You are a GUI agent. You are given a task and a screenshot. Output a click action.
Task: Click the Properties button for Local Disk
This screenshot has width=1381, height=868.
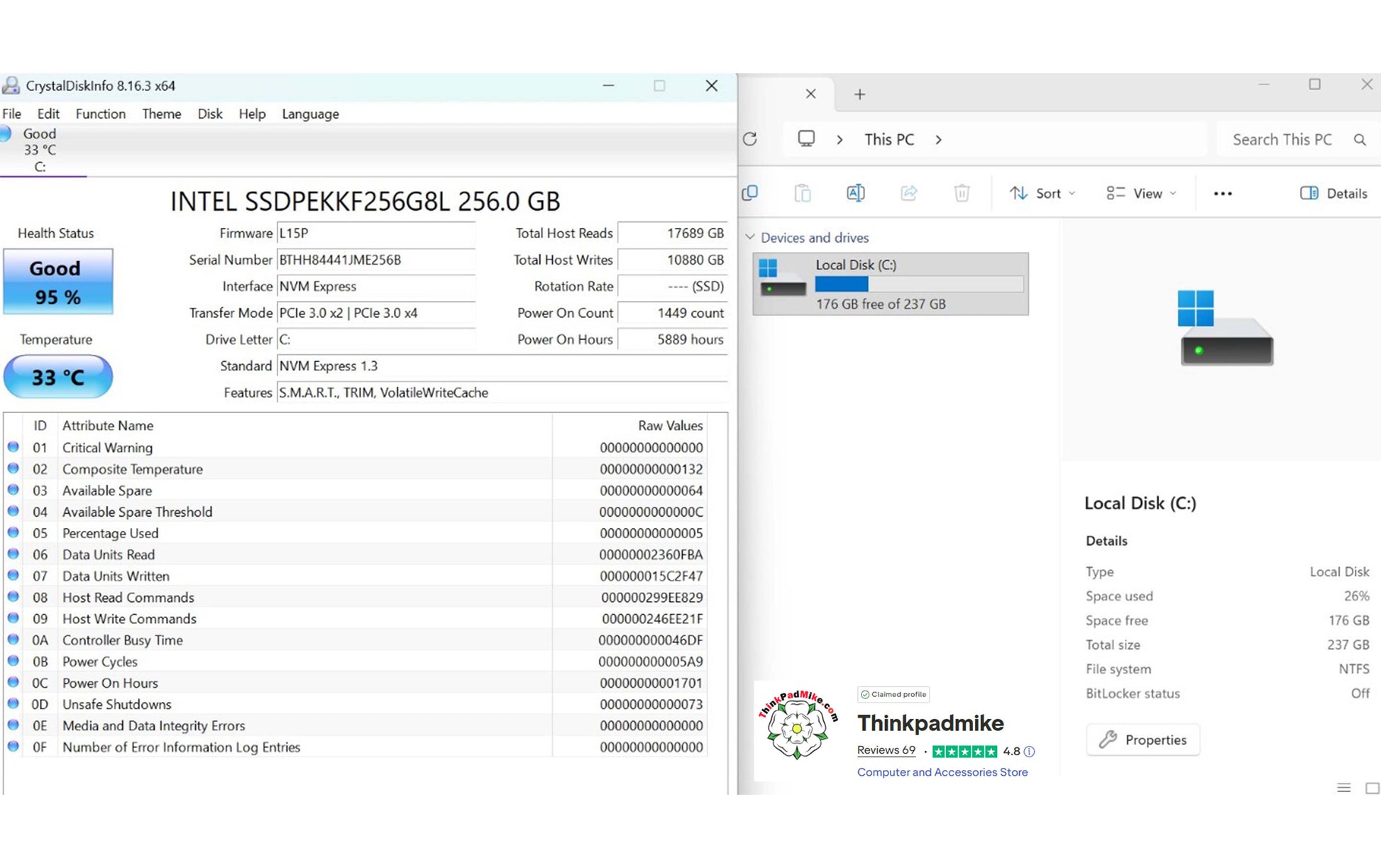pyautogui.click(x=1143, y=740)
